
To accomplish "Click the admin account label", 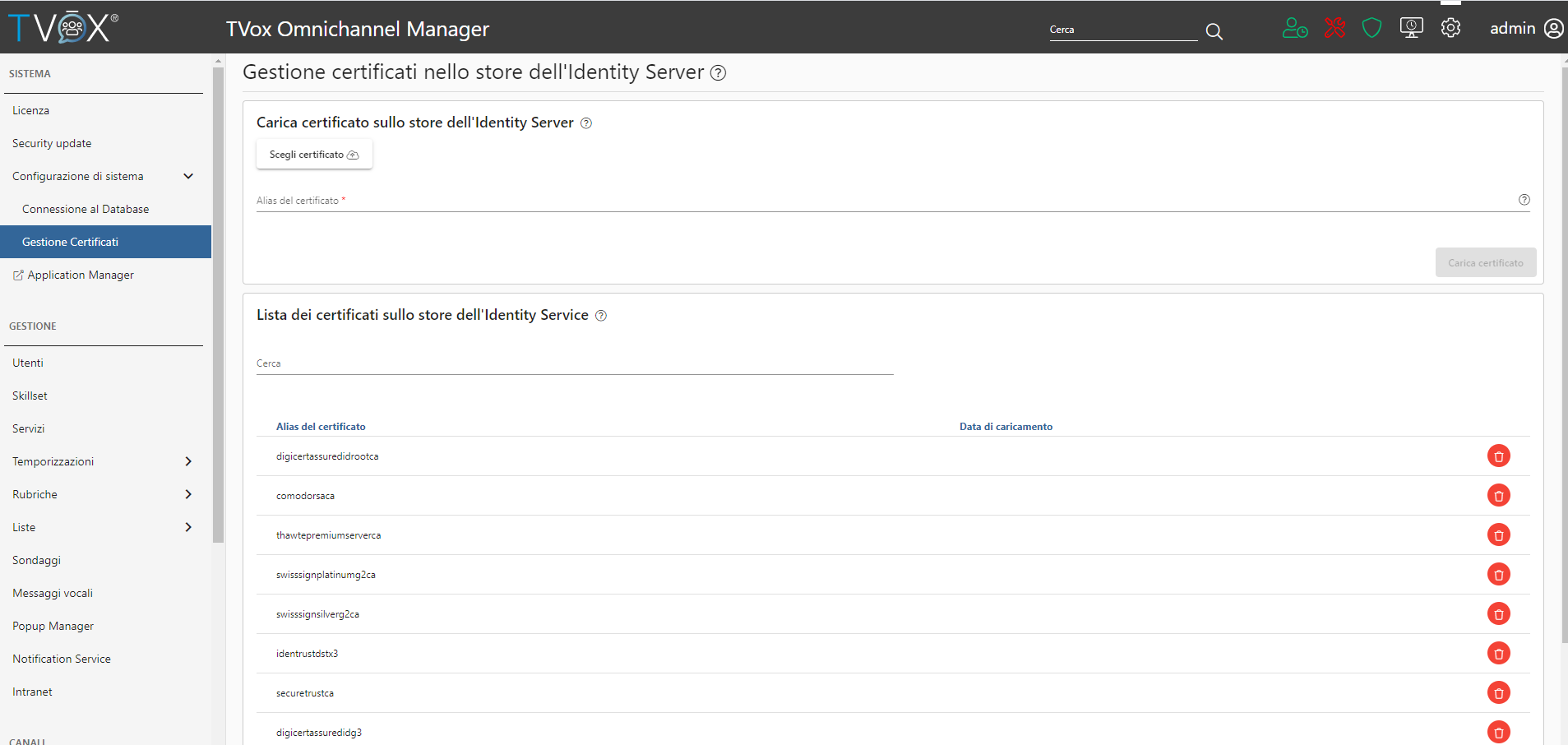I will coord(1512,28).
